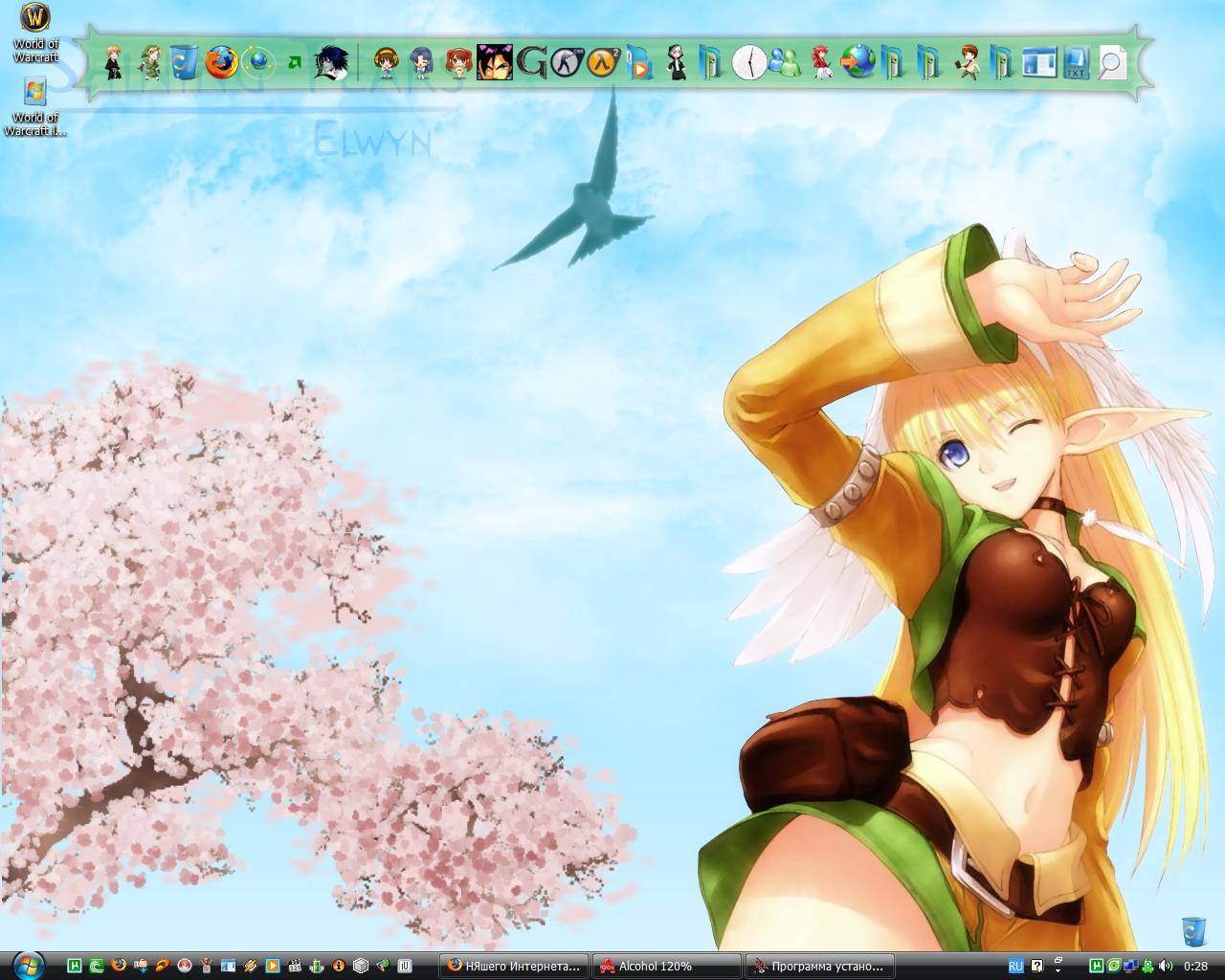Open the analog clock dock icon

(749, 62)
